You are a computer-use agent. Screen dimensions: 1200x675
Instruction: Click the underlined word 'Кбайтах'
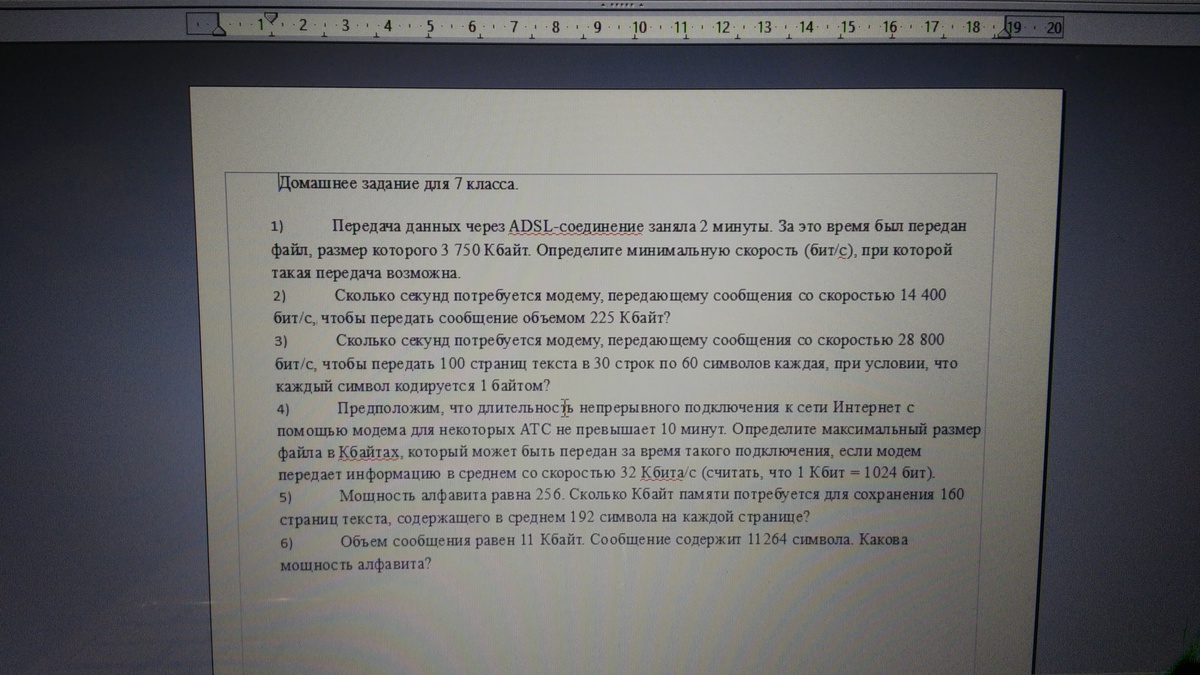pos(368,452)
